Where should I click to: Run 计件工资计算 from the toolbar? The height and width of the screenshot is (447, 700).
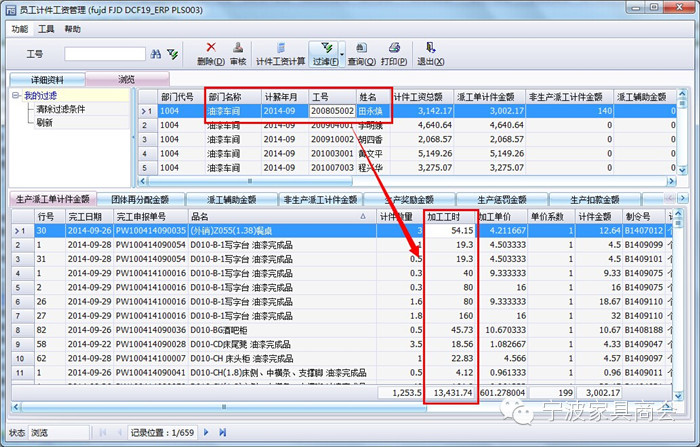[280, 54]
